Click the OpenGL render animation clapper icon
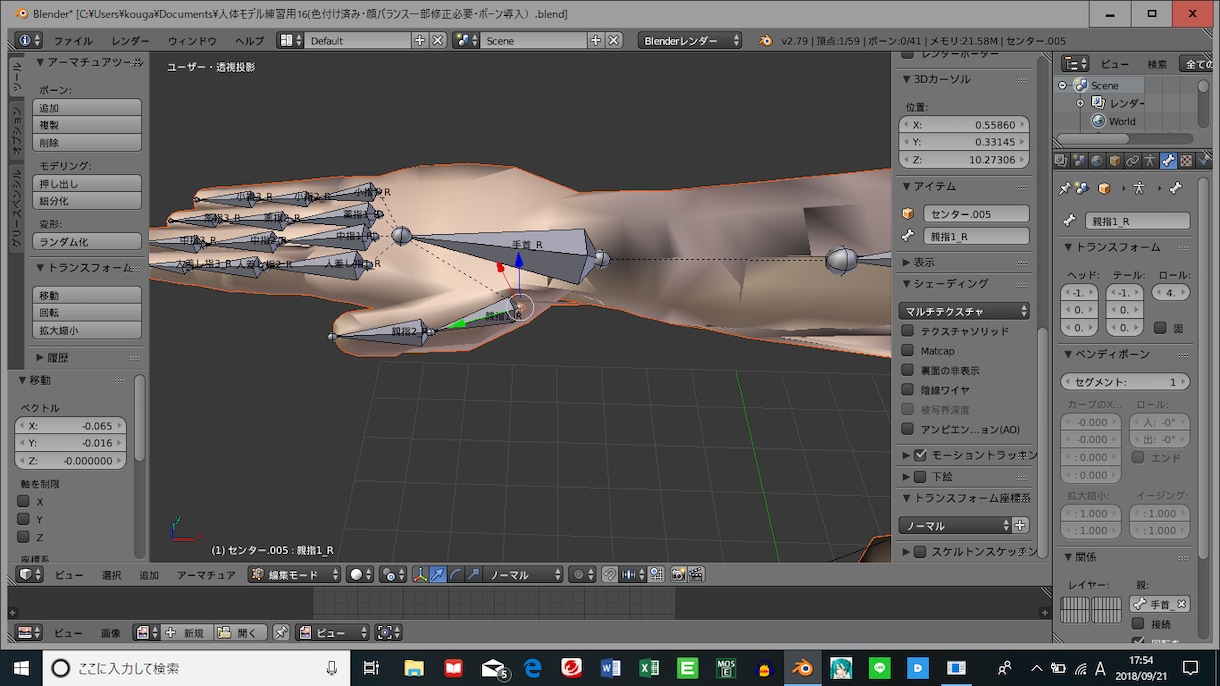Viewport: 1220px width, 686px height. (696, 575)
